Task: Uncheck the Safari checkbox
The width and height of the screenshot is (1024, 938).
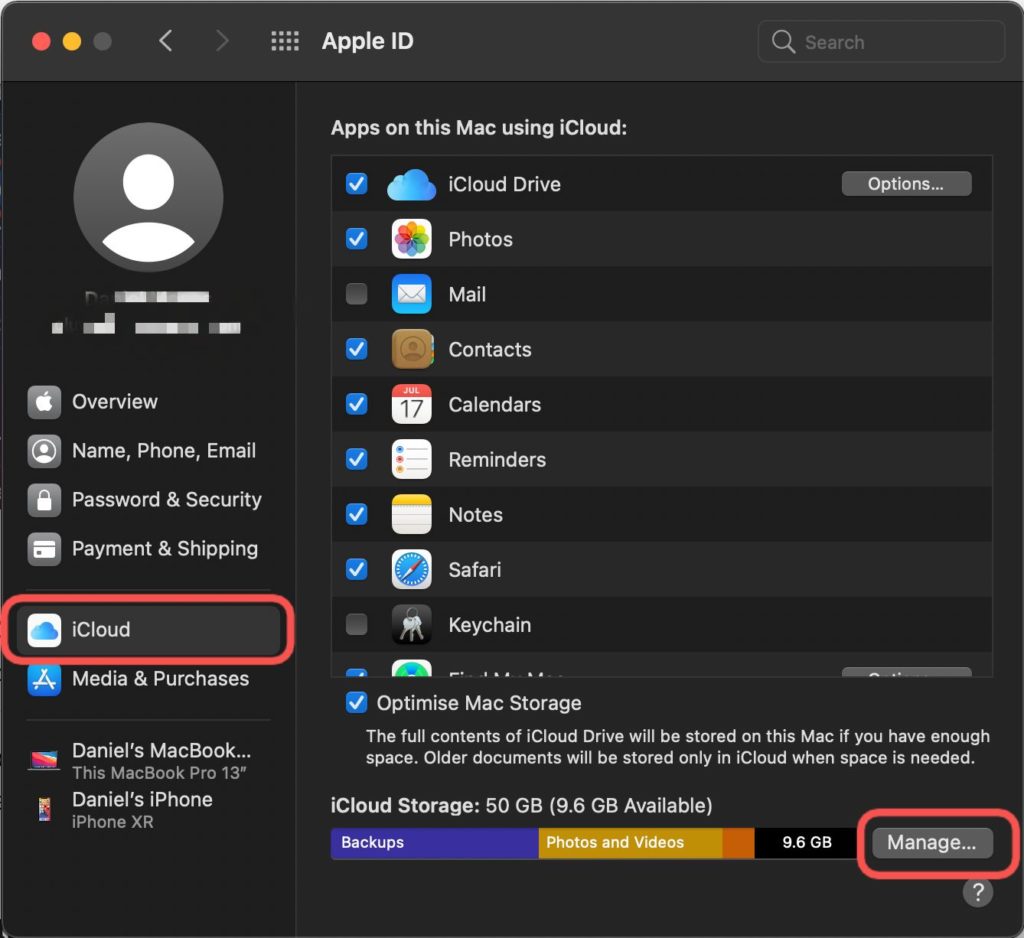Action: point(357,569)
